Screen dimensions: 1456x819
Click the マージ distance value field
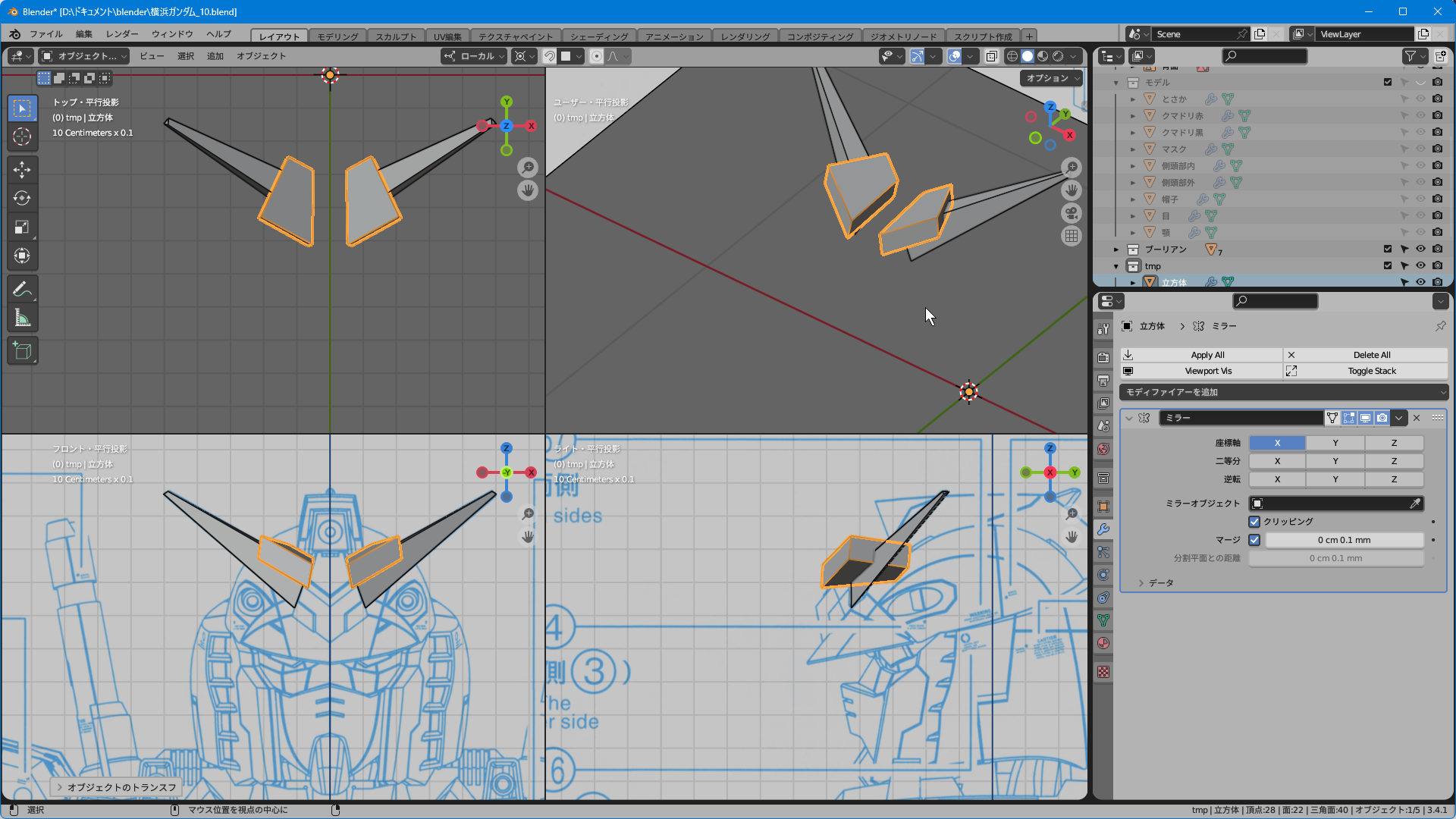[x=1344, y=540]
